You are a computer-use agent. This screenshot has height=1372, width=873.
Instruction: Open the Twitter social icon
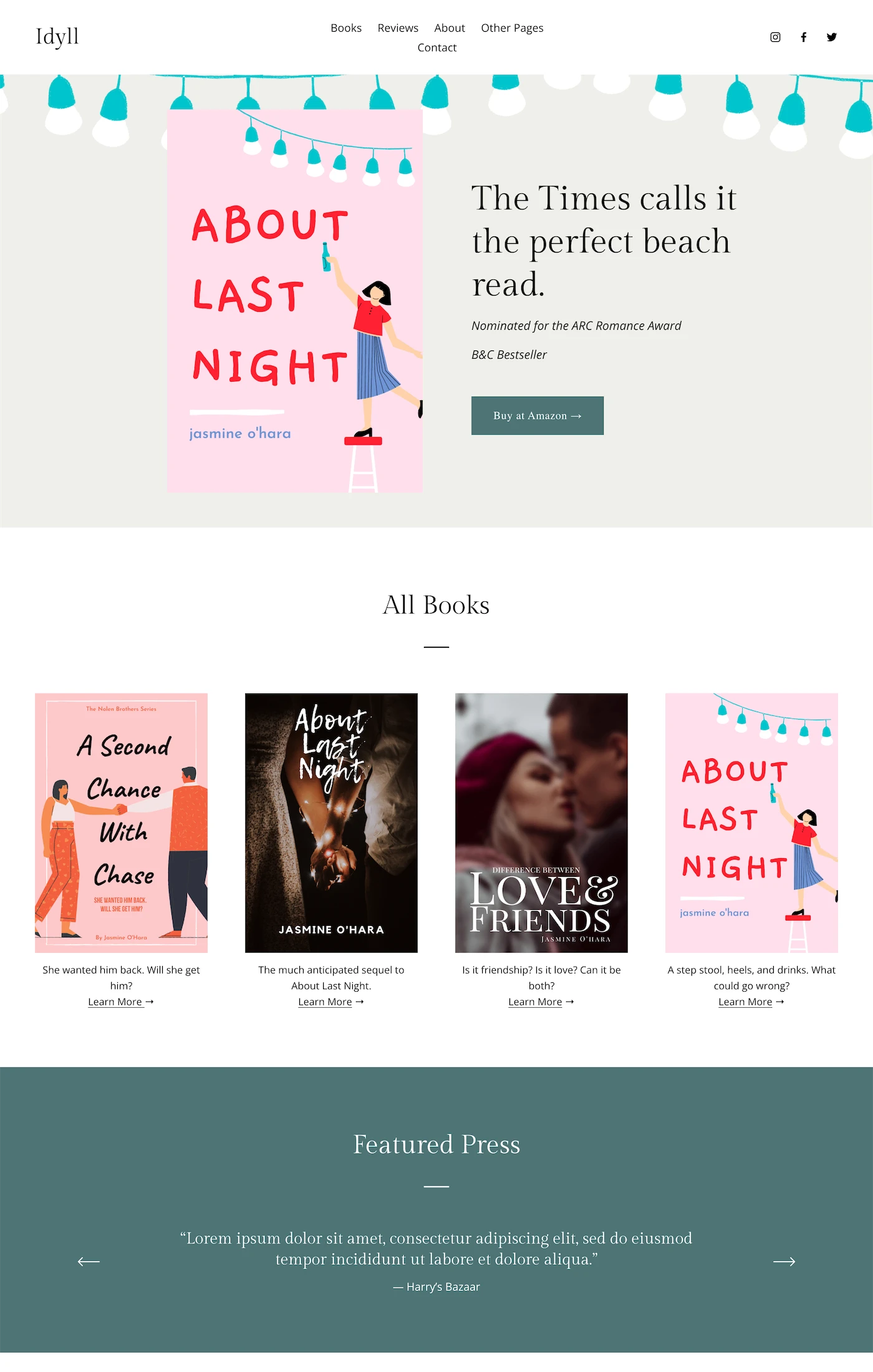[832, 37]
